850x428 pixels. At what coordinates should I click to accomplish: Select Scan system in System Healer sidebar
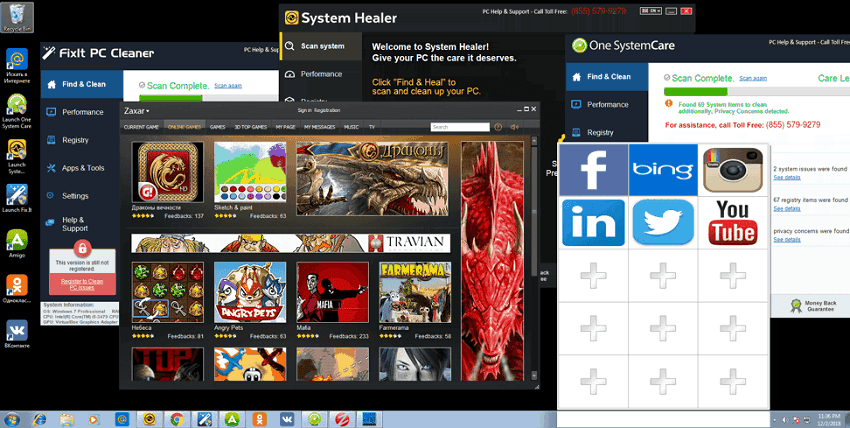321,46
